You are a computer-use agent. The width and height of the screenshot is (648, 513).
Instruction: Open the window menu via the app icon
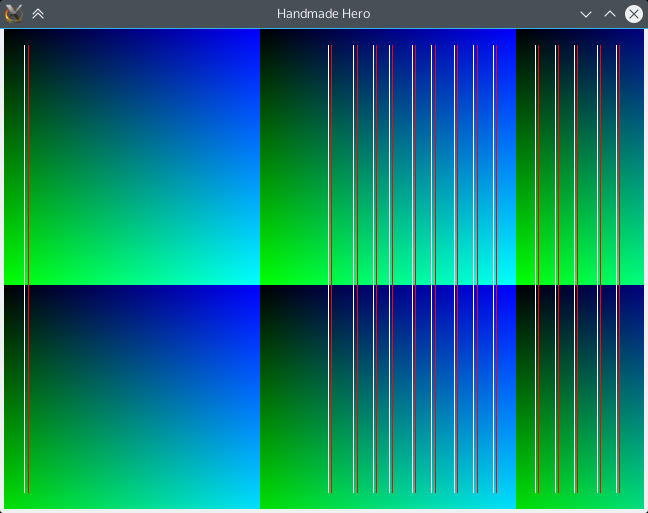click(x=14, y=14)
